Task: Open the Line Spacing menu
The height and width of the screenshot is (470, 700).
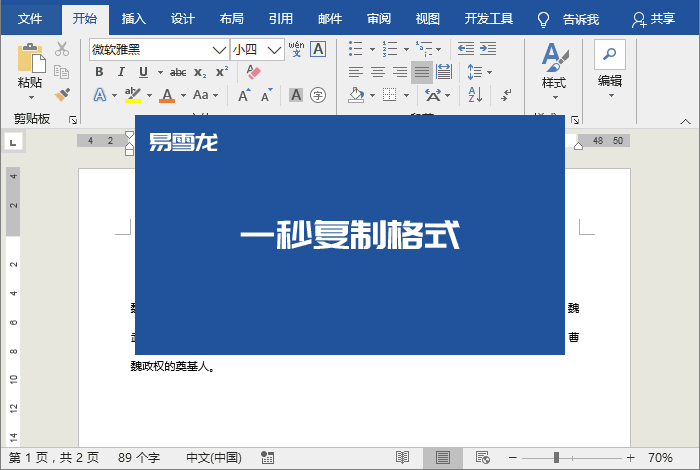Action: [x=479, y=72]
